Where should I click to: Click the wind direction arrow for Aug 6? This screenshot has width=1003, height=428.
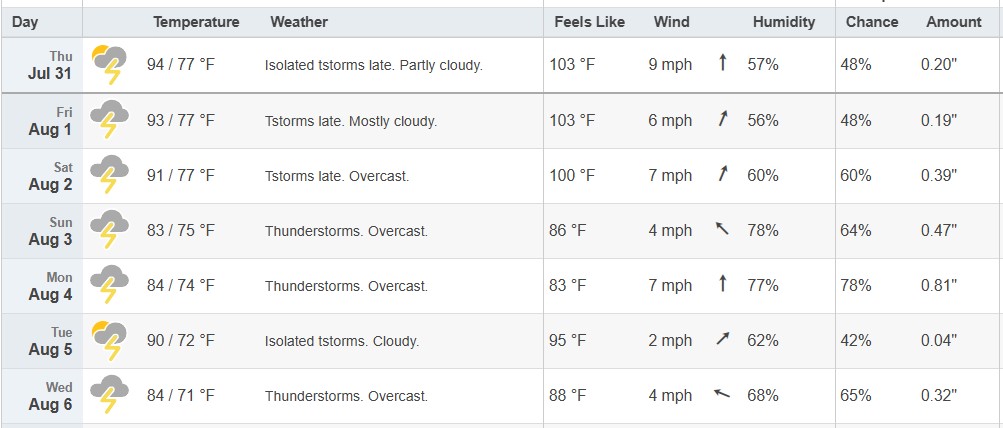click(722, 393)
